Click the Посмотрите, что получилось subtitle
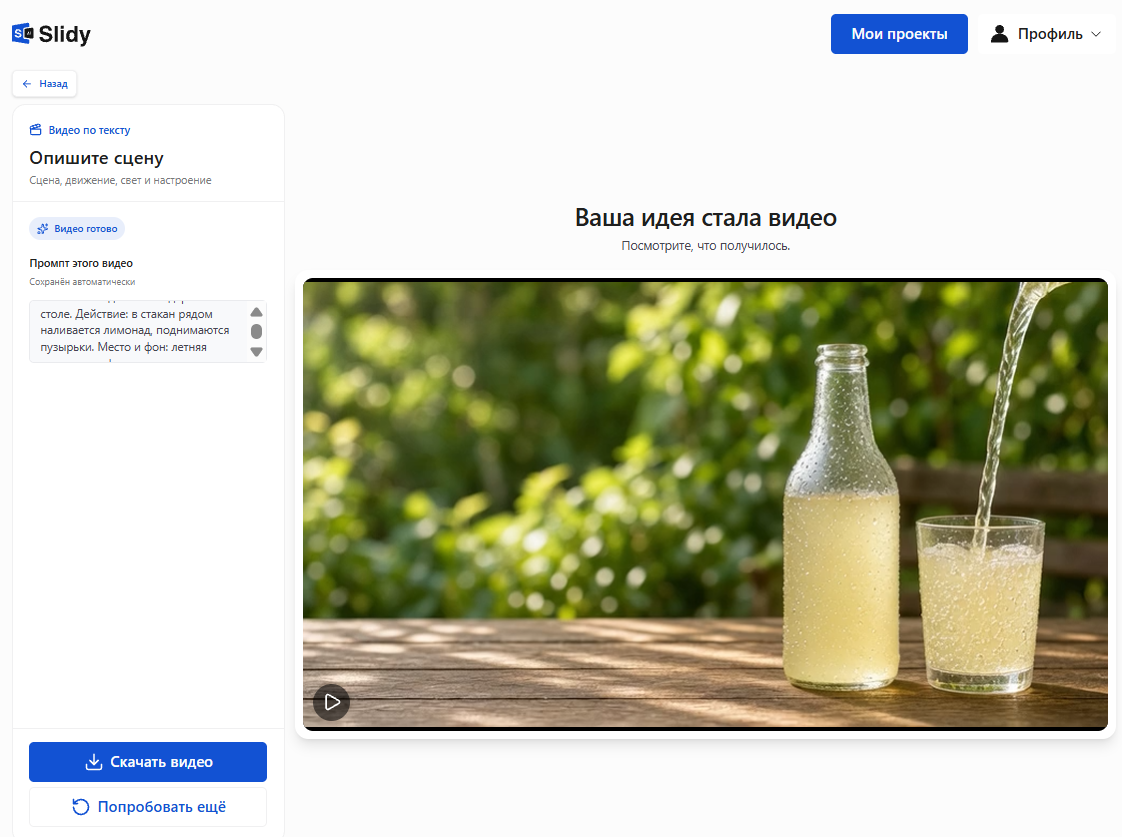 706,245
